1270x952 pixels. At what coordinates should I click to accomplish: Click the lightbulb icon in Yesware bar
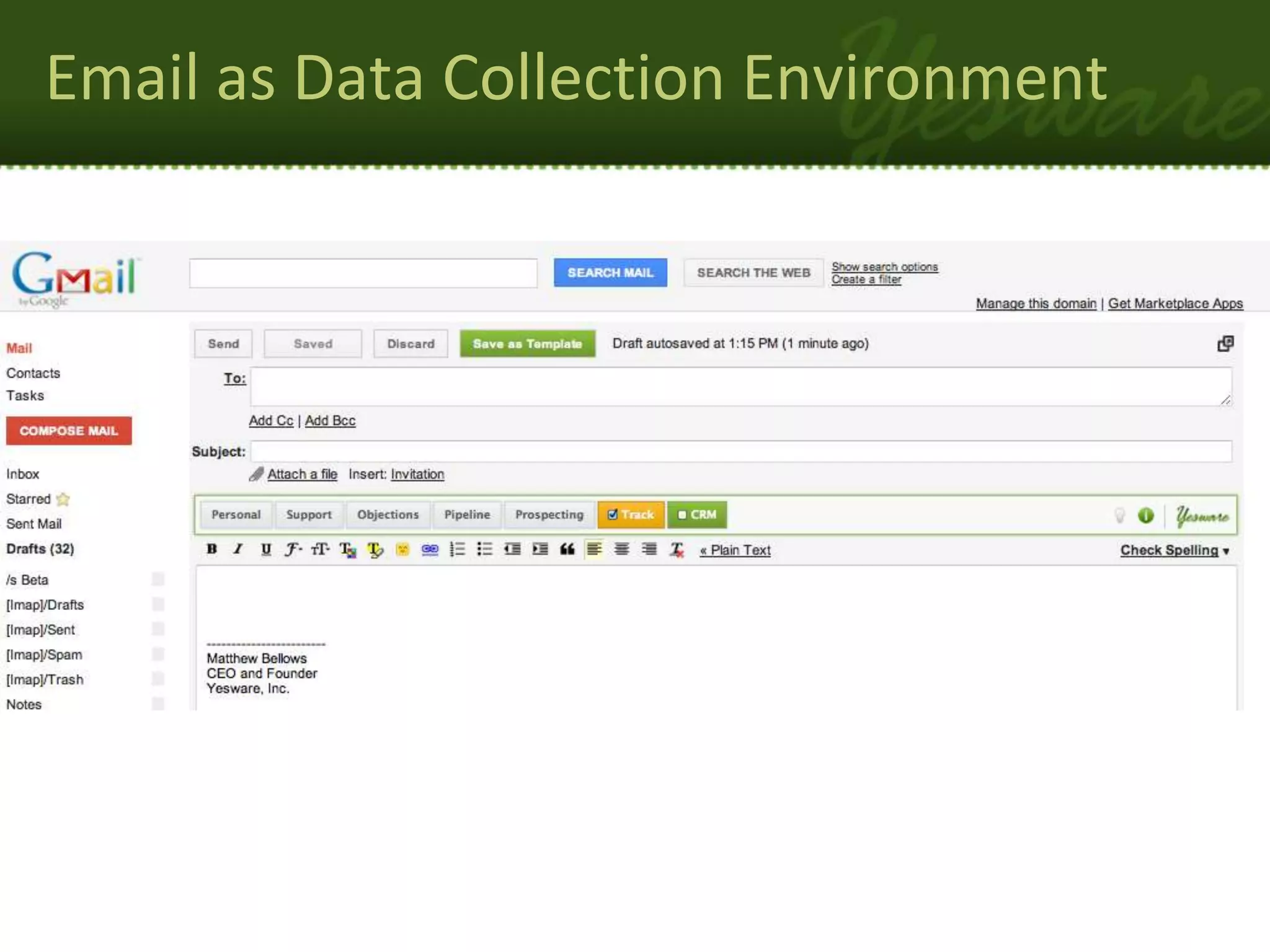coord(1120,516)
